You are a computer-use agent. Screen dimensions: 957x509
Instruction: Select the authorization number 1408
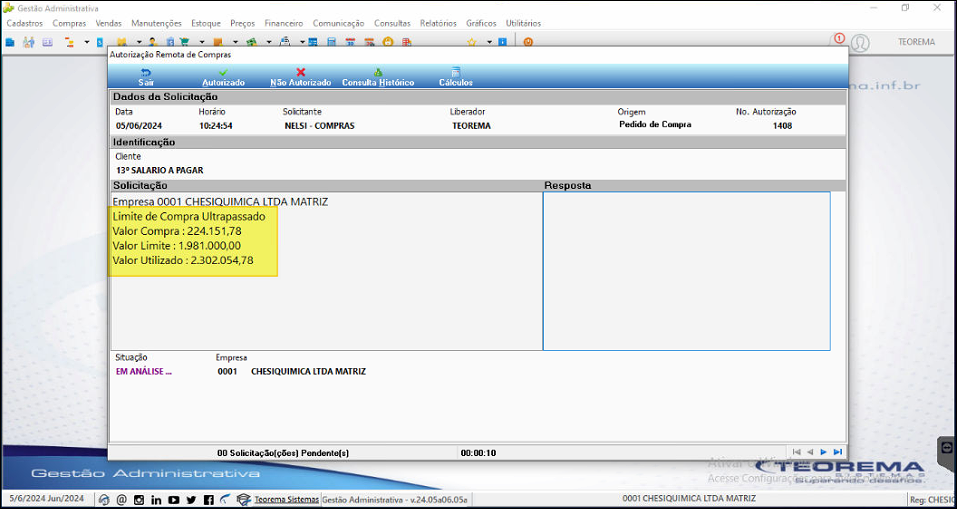coord(782,126)
